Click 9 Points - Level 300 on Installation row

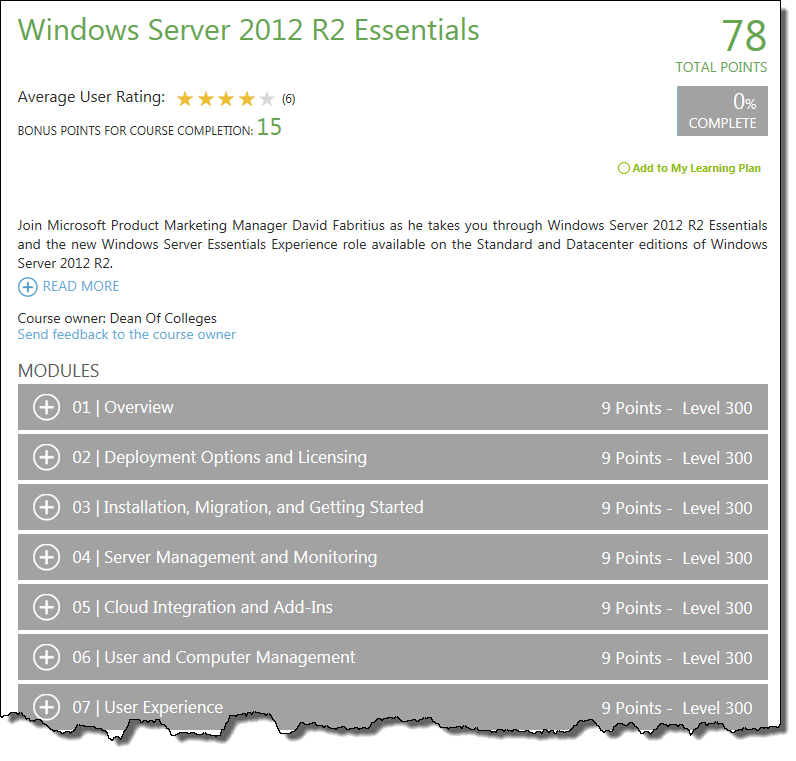tap(677, 508)
